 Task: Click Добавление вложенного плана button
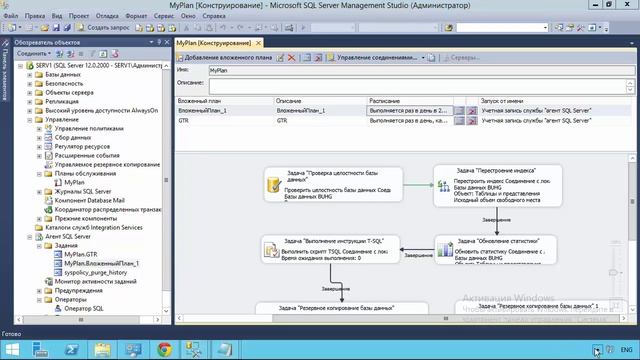[224, 58]
